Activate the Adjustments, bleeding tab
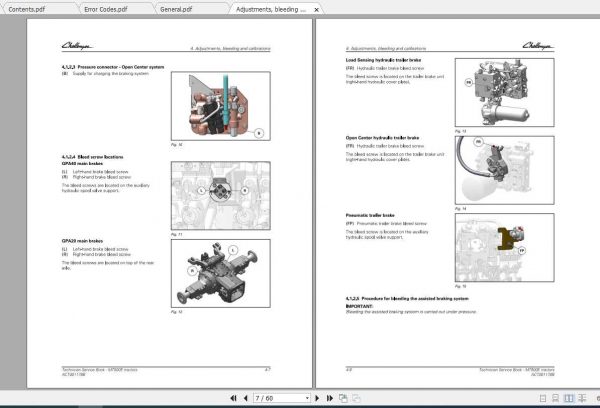 (271, 9)
